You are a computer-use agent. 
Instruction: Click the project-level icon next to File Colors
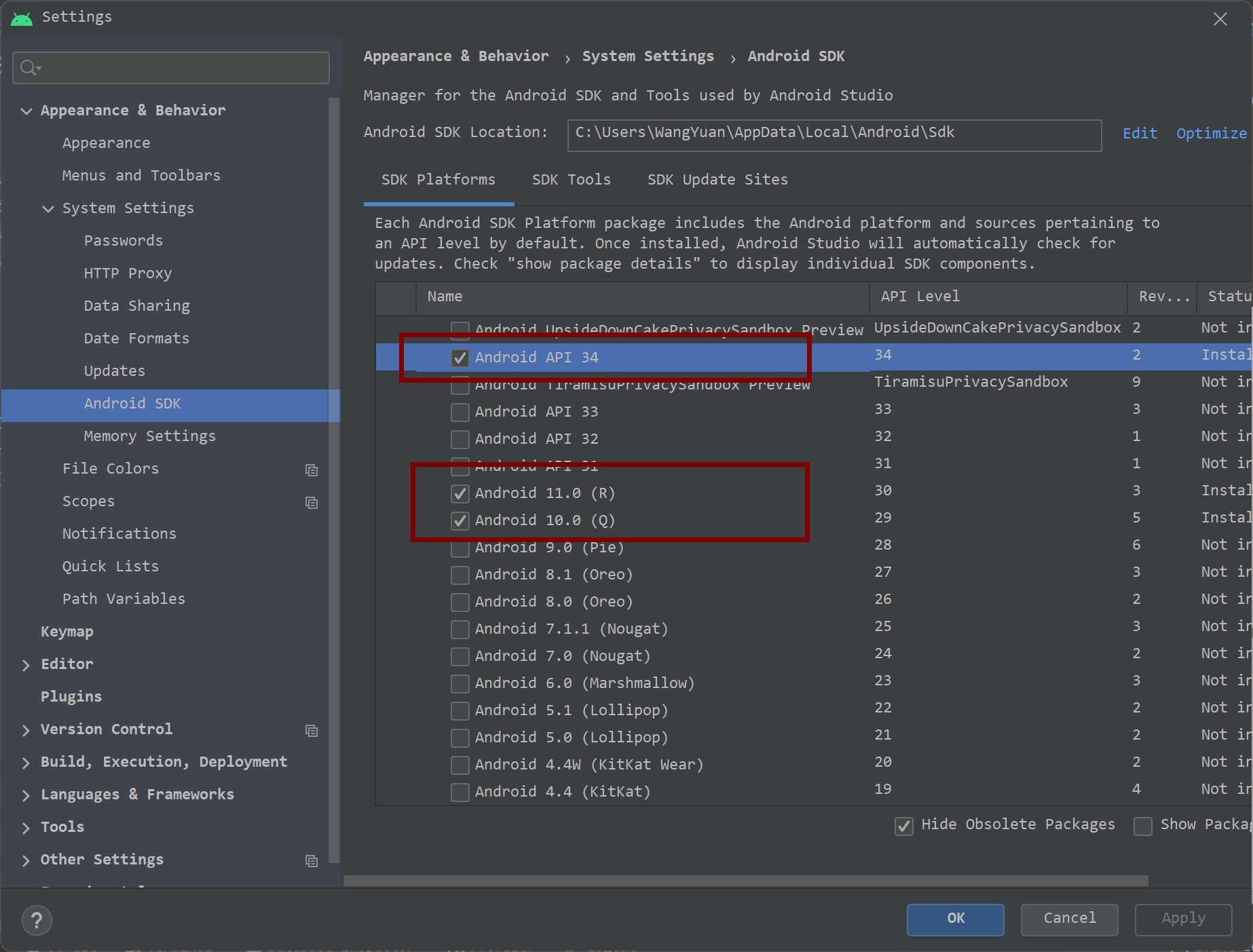[x=312, y=470]
